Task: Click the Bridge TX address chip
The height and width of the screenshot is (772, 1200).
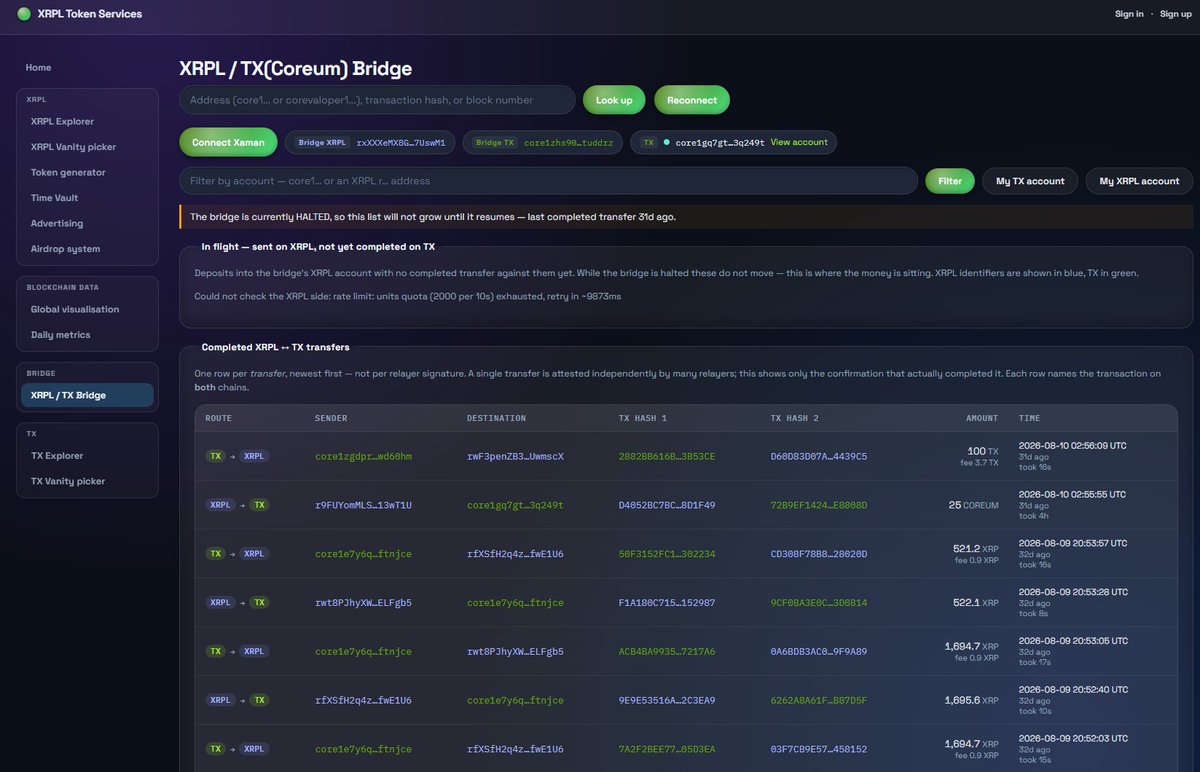Action: [542, 143]
